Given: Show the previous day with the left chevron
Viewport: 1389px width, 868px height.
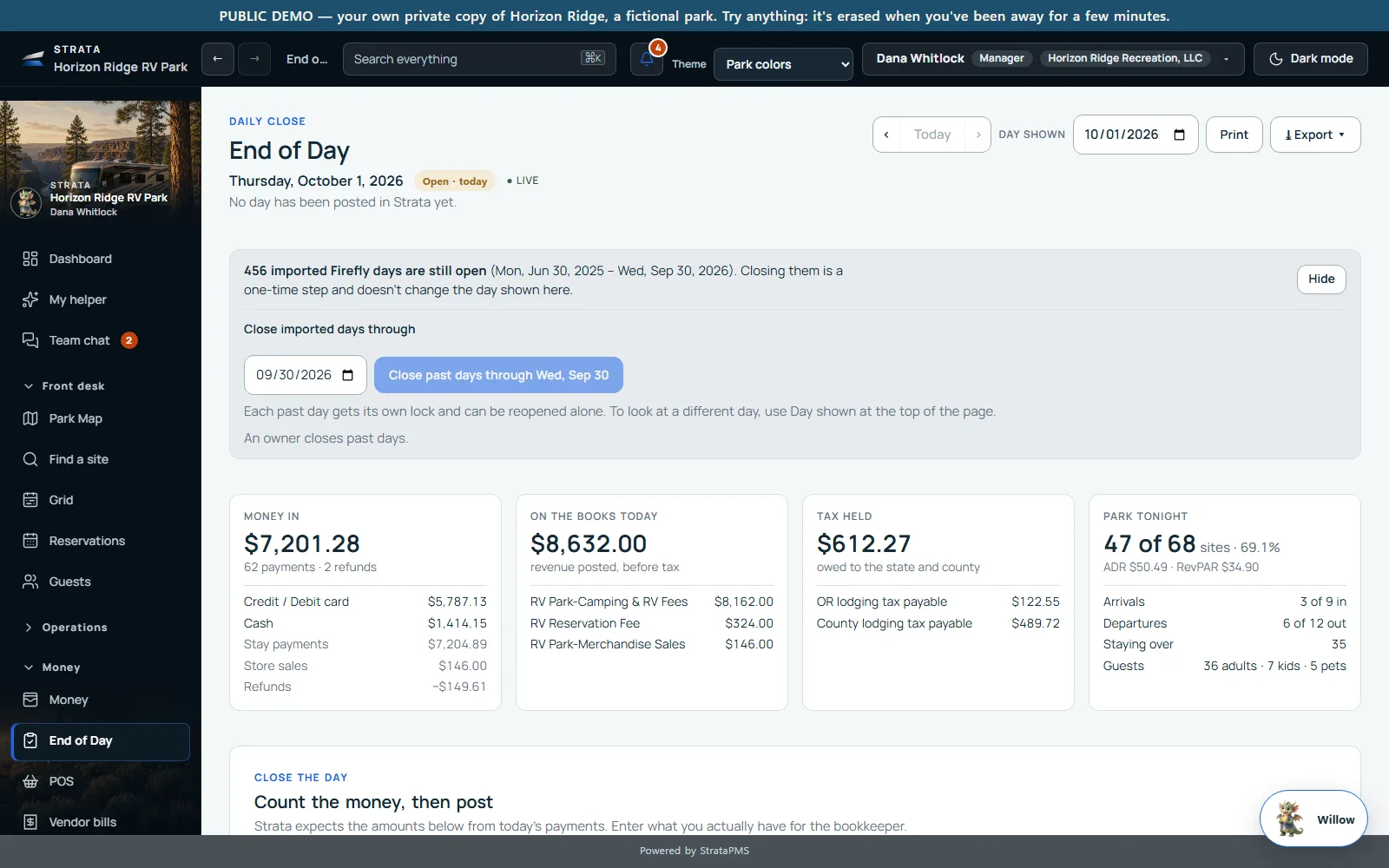Looking at the screenshot, I should pyautogui.click(x=886, y=135).
